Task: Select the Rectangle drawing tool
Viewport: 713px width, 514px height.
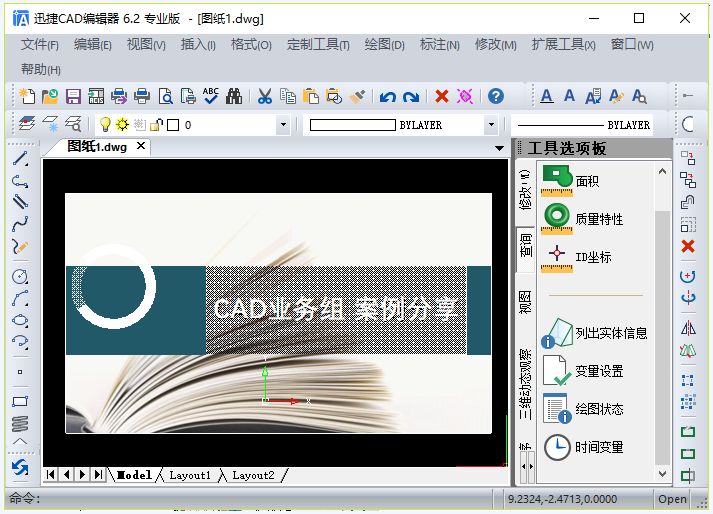Action: click(x=20, y=401)
